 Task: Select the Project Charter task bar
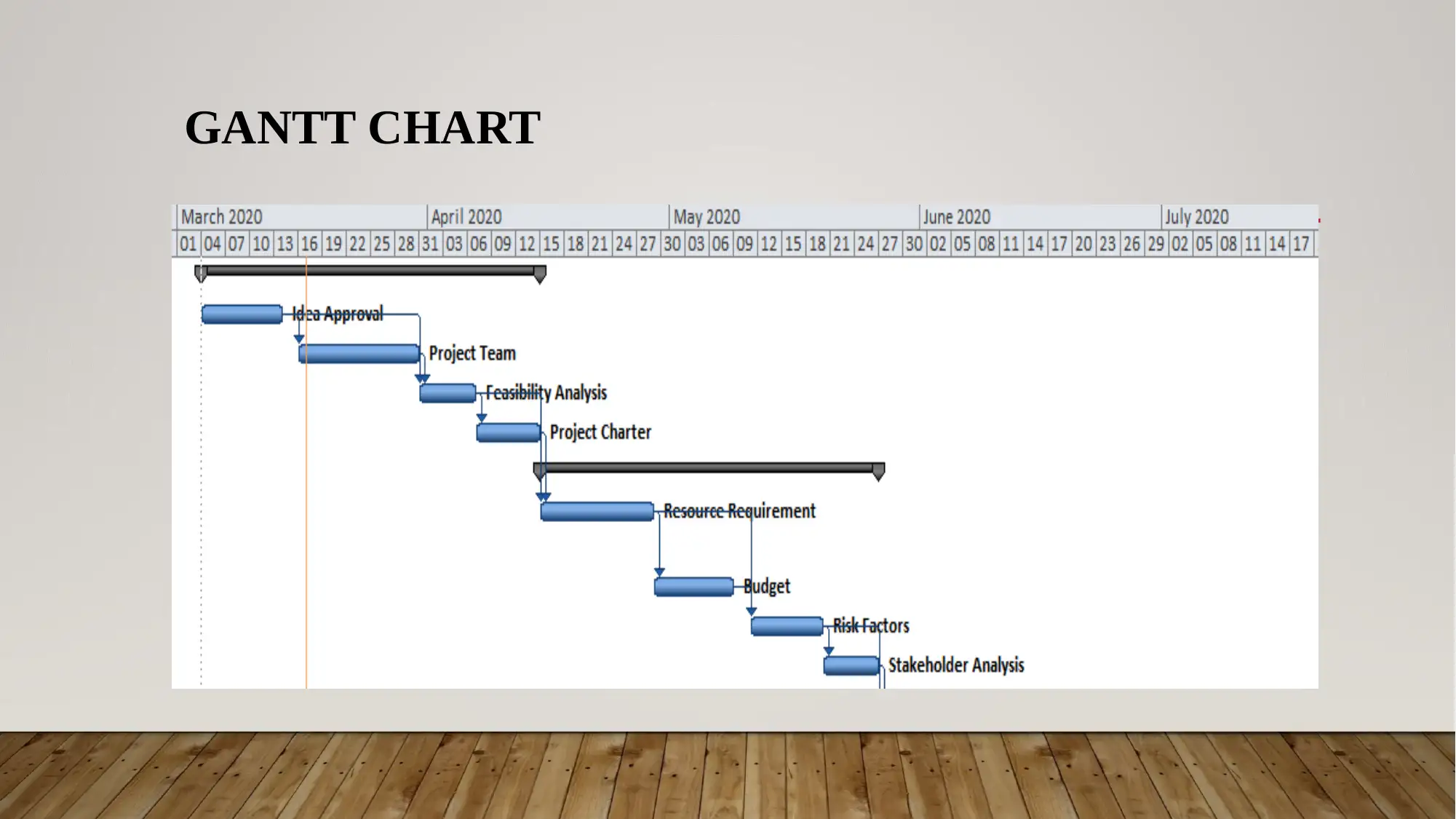(505, 431)
